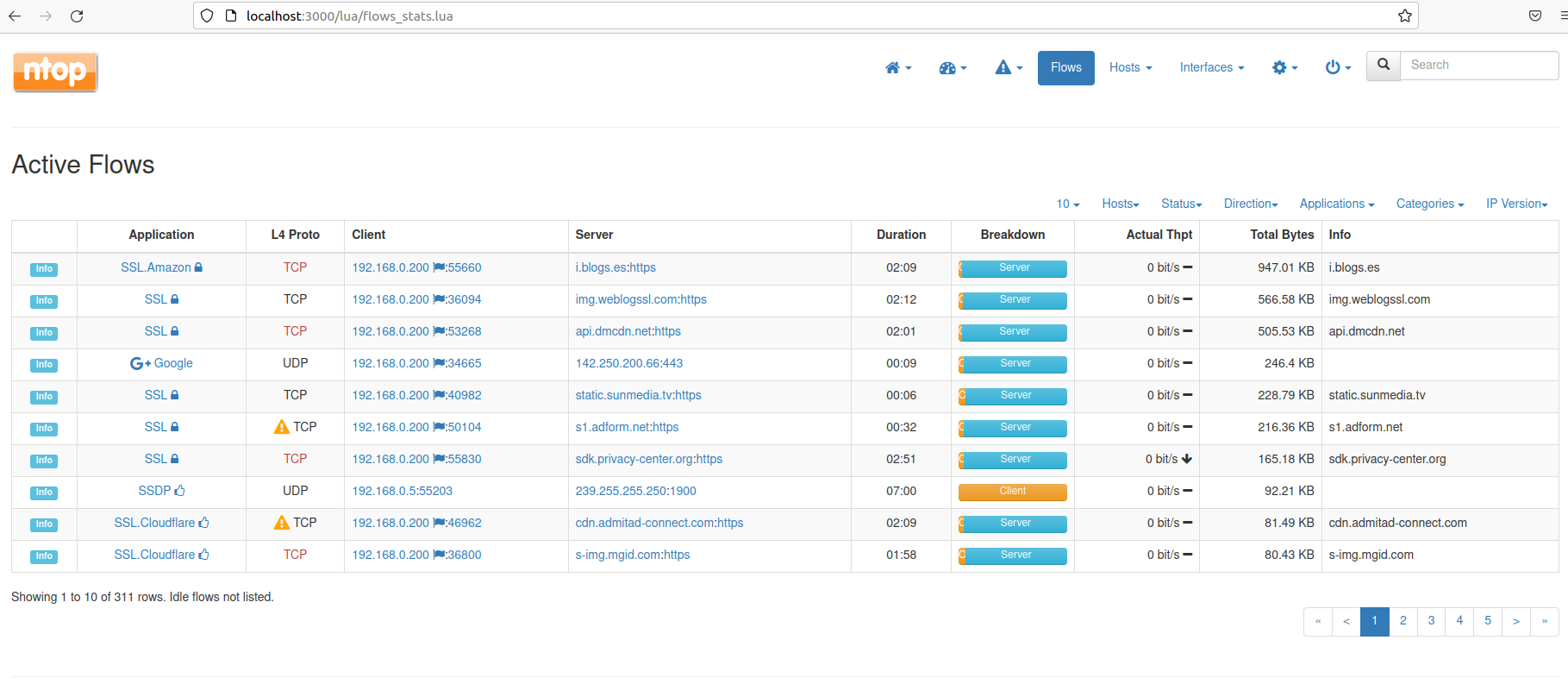Open the IP Version filter dropdown
The image size is (1568, 684).
click(x=1516, y=204)
